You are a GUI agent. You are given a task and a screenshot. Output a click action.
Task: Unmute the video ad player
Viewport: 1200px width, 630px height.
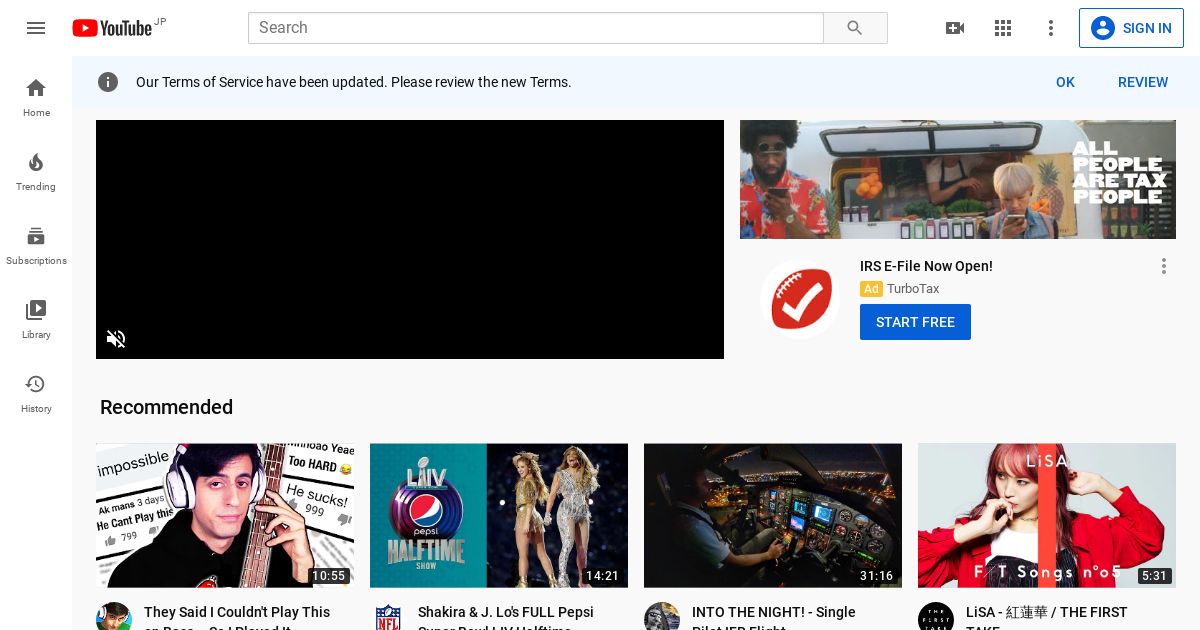[x=116, y=339]
